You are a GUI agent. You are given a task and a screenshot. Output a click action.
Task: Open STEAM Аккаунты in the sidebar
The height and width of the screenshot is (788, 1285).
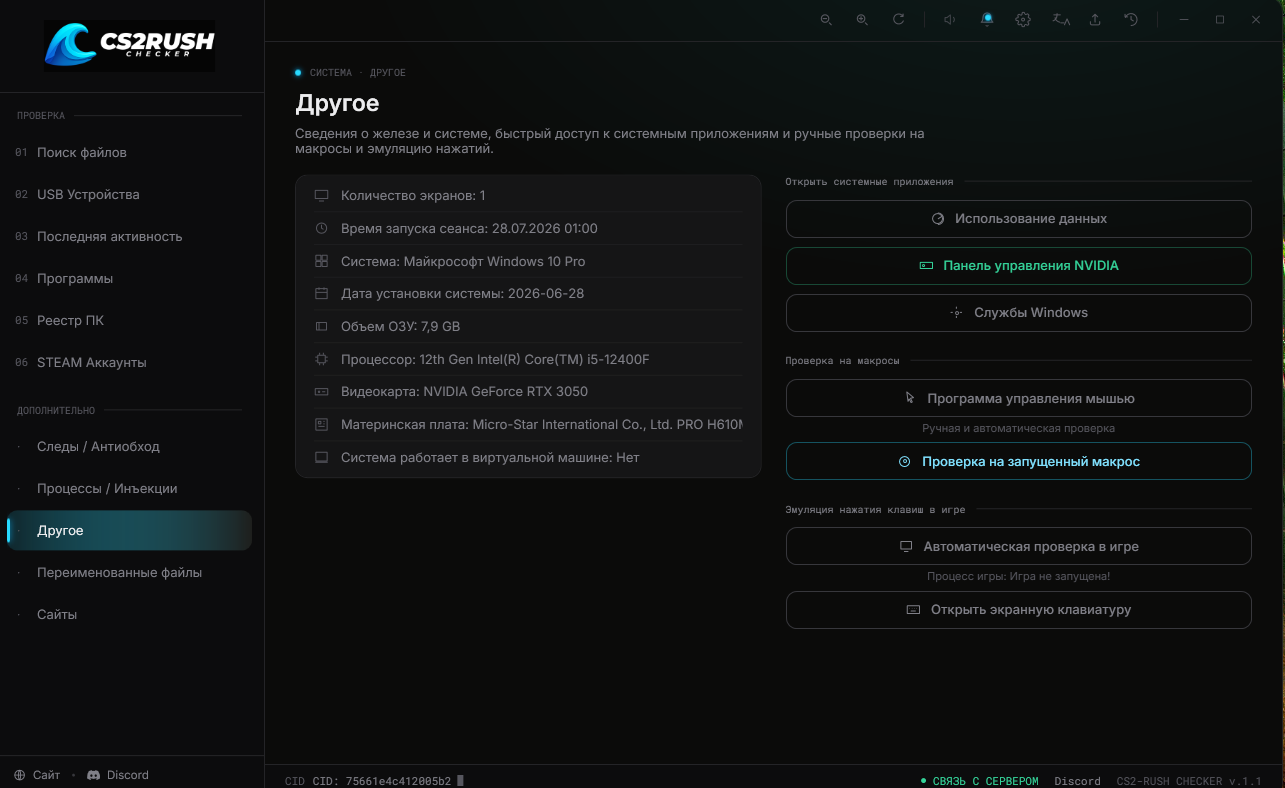130,363
